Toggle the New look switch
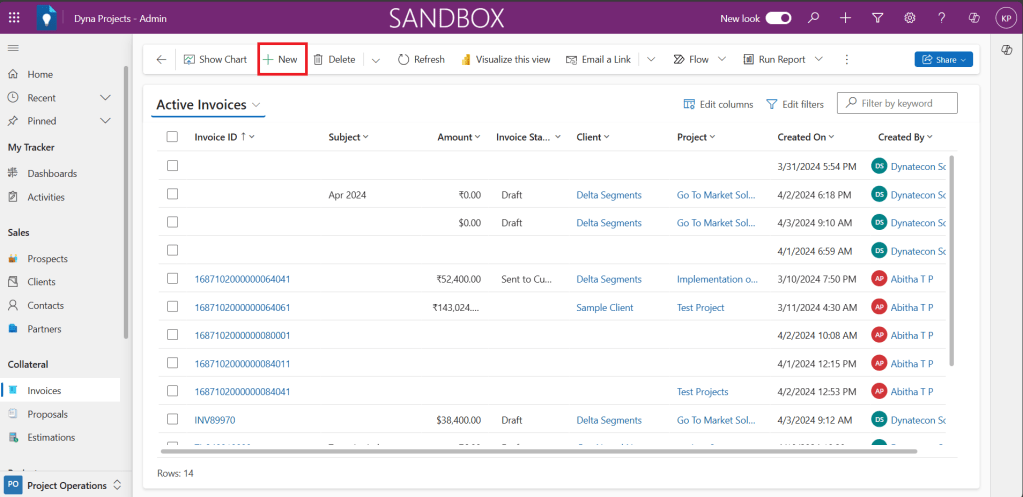1023x497 pixels. click(778, 18)
